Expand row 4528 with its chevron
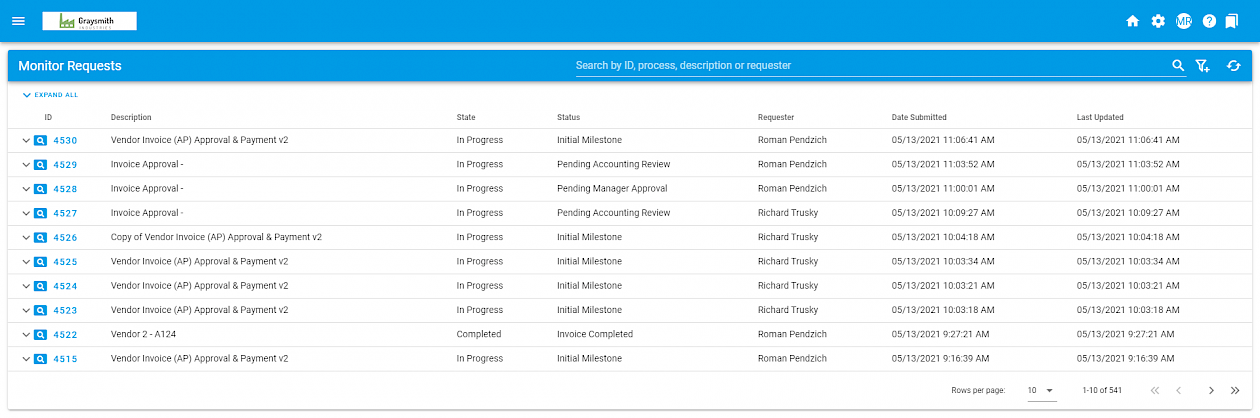 click(x=26, y=189)
